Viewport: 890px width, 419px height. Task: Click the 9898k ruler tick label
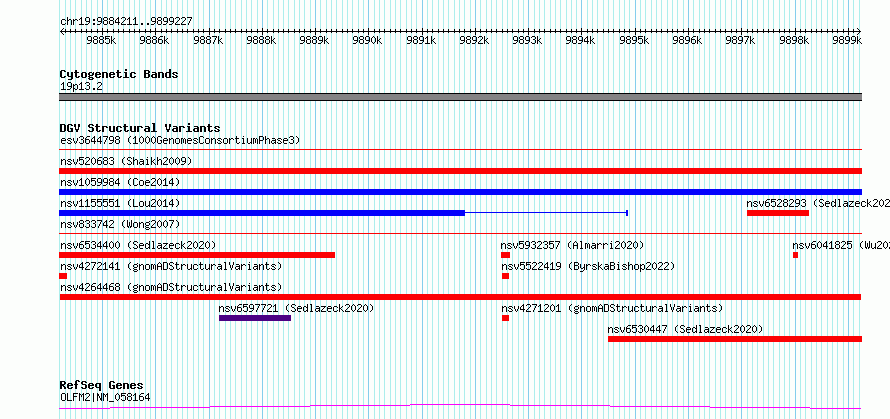point(794,40)
